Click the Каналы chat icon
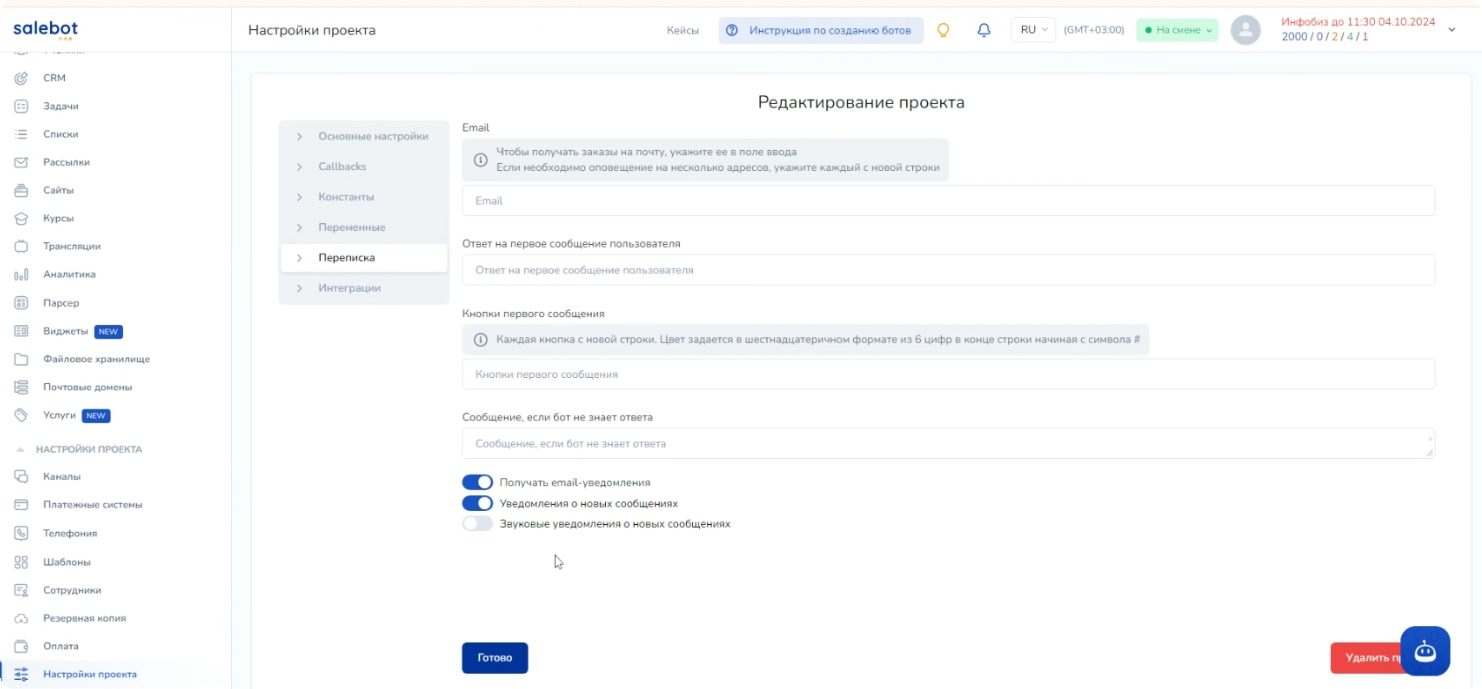Viewport: 1482px width, 689px height. (21, 477)
